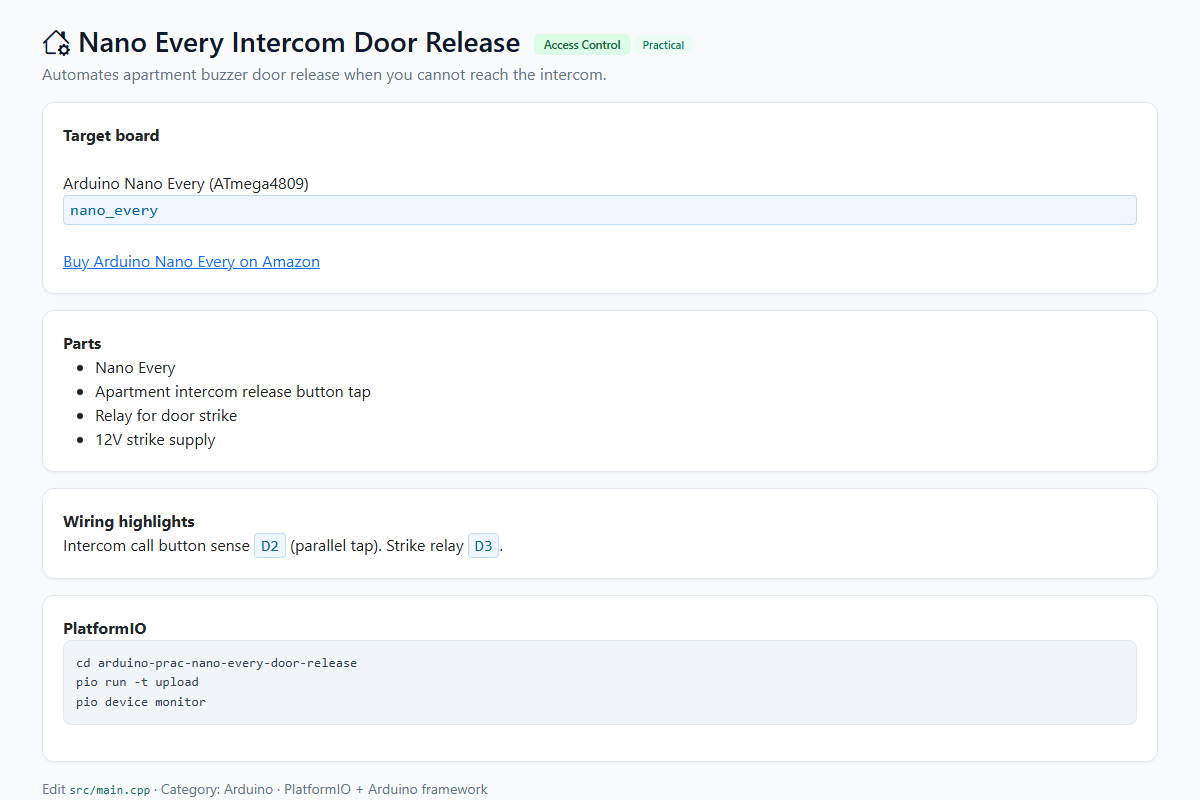Click the 'PlatformIO' section heading
This screenshot has width=1200, height=800.
click(x=105, y=629)
